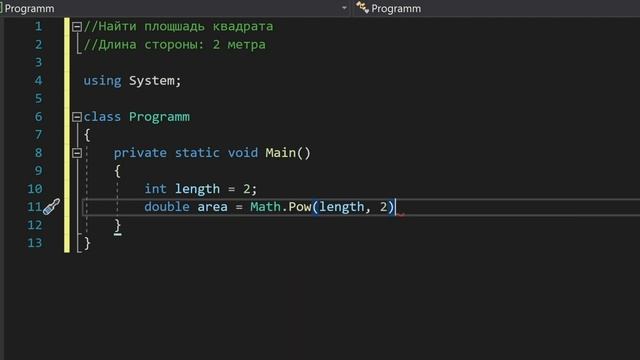Click 'Pow' method call on line 11
Screen dimensions: 640x360
300,207
